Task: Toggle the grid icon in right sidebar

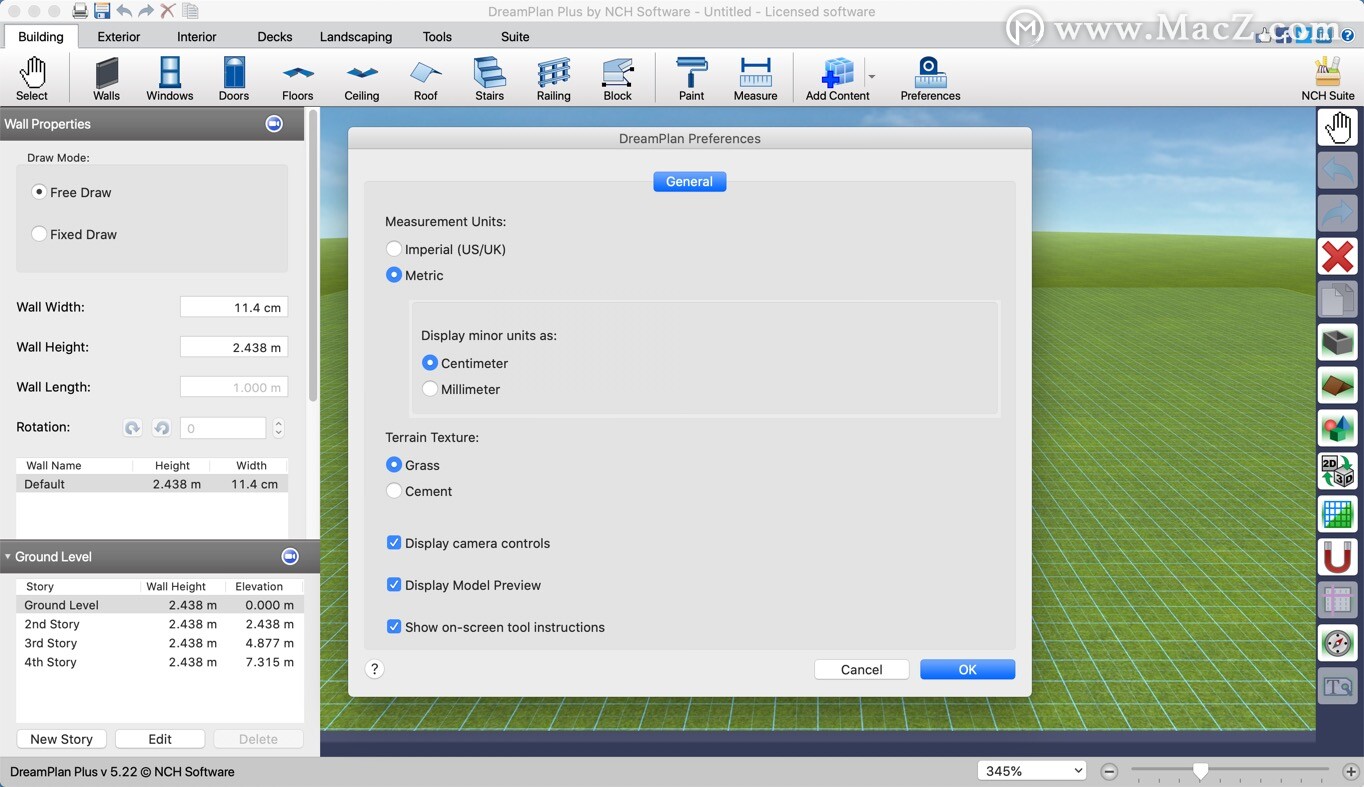Action: click(1338, 514)
